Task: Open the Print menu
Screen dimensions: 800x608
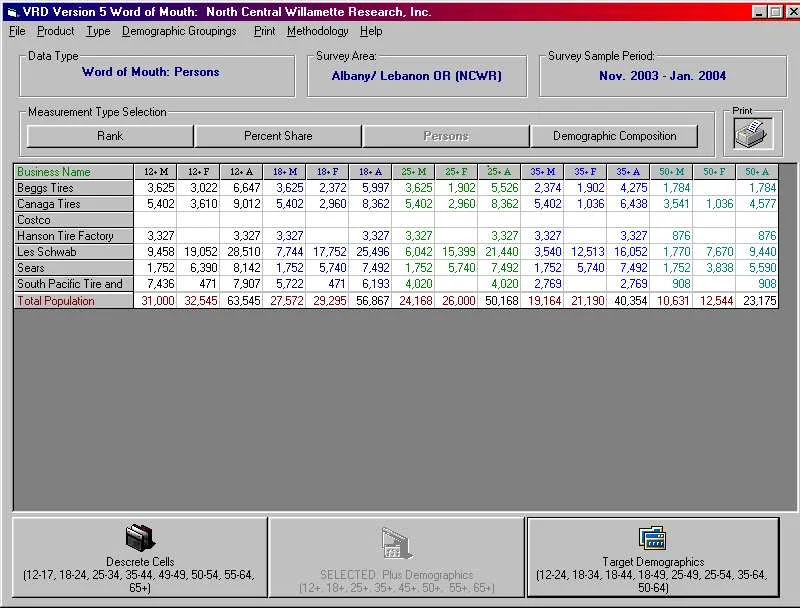Action: tap(264, 32)
